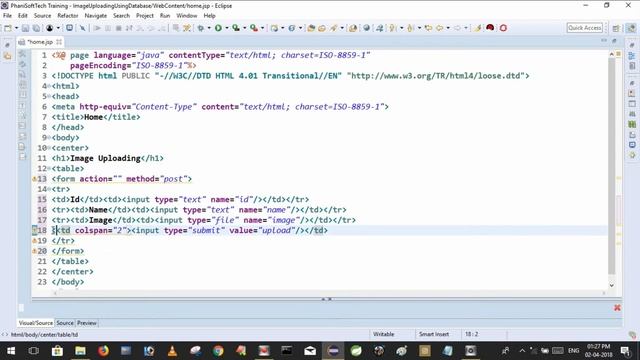Click the html/body/center/table/td breadcrumb text
Viewport: 640px width, 360px height.
44,335
